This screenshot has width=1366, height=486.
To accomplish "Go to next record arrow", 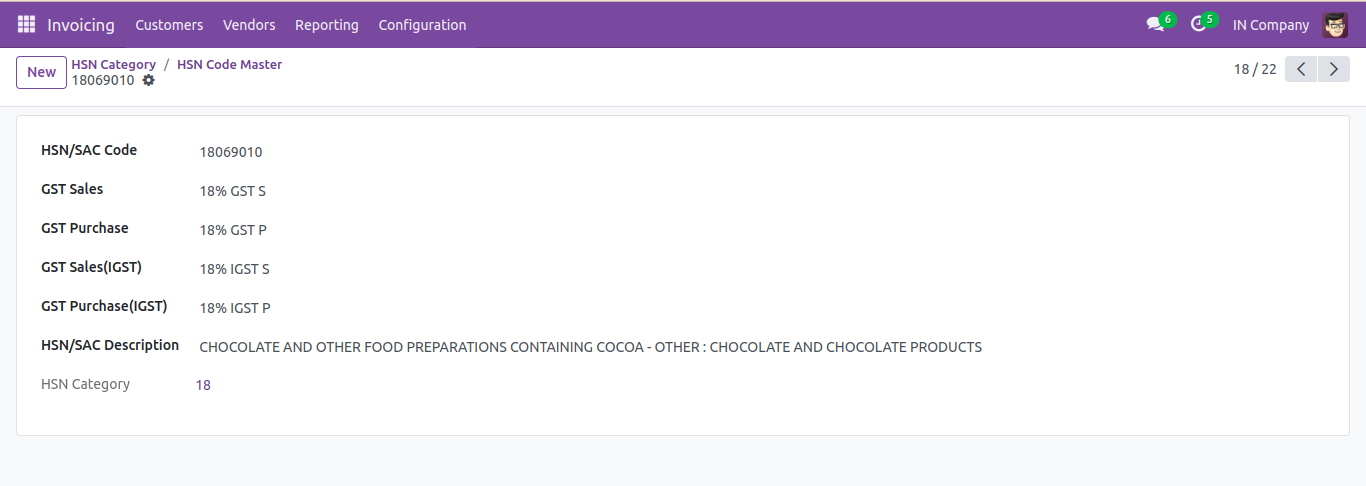I will [x=1333, y=69].
